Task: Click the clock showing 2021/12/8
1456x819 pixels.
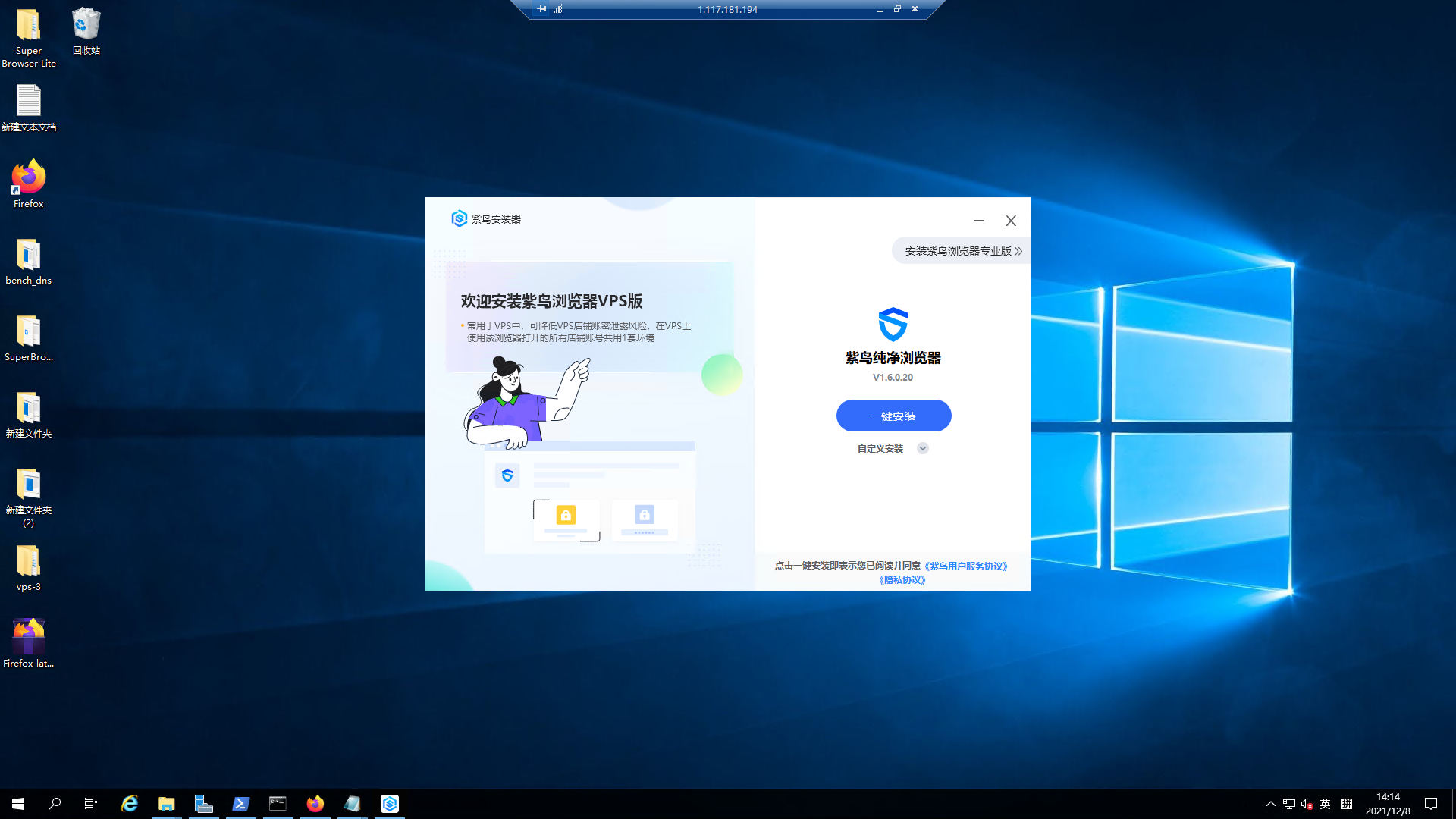Action: click(x=1389, y=804)
